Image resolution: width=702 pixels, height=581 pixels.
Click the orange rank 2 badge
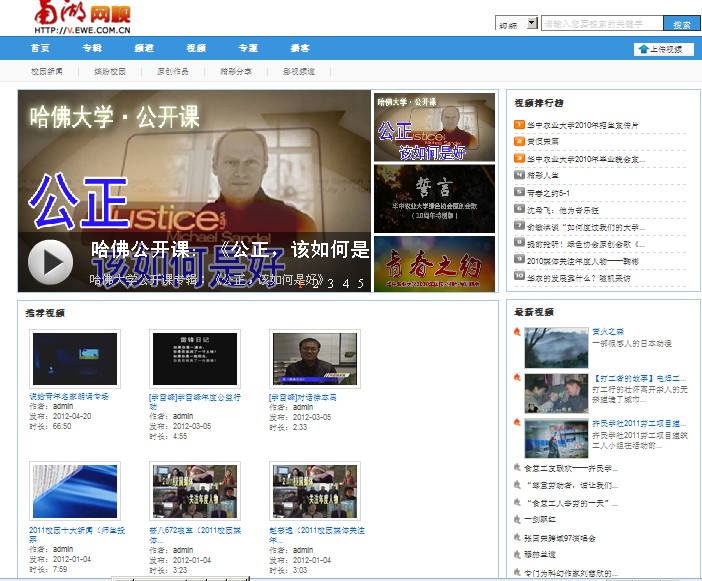point(519,141)
